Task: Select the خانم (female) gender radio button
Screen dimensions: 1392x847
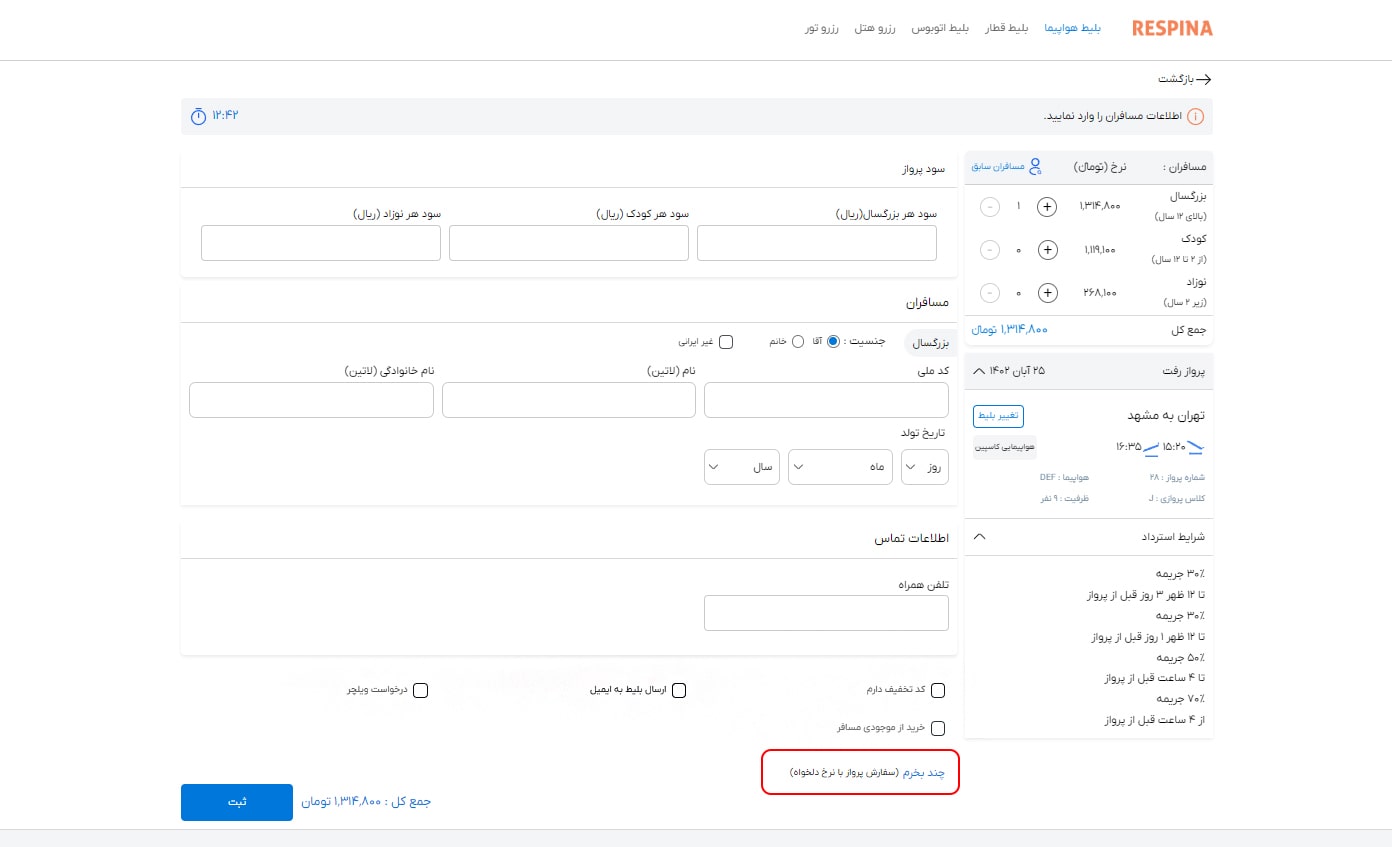Action: 797,342
